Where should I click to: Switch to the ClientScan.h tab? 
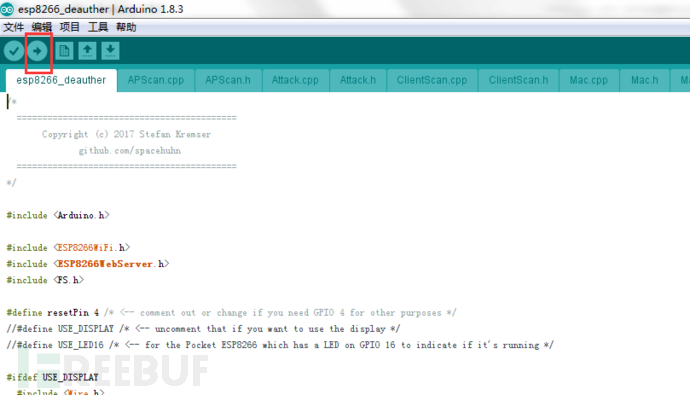pos(518,80)
